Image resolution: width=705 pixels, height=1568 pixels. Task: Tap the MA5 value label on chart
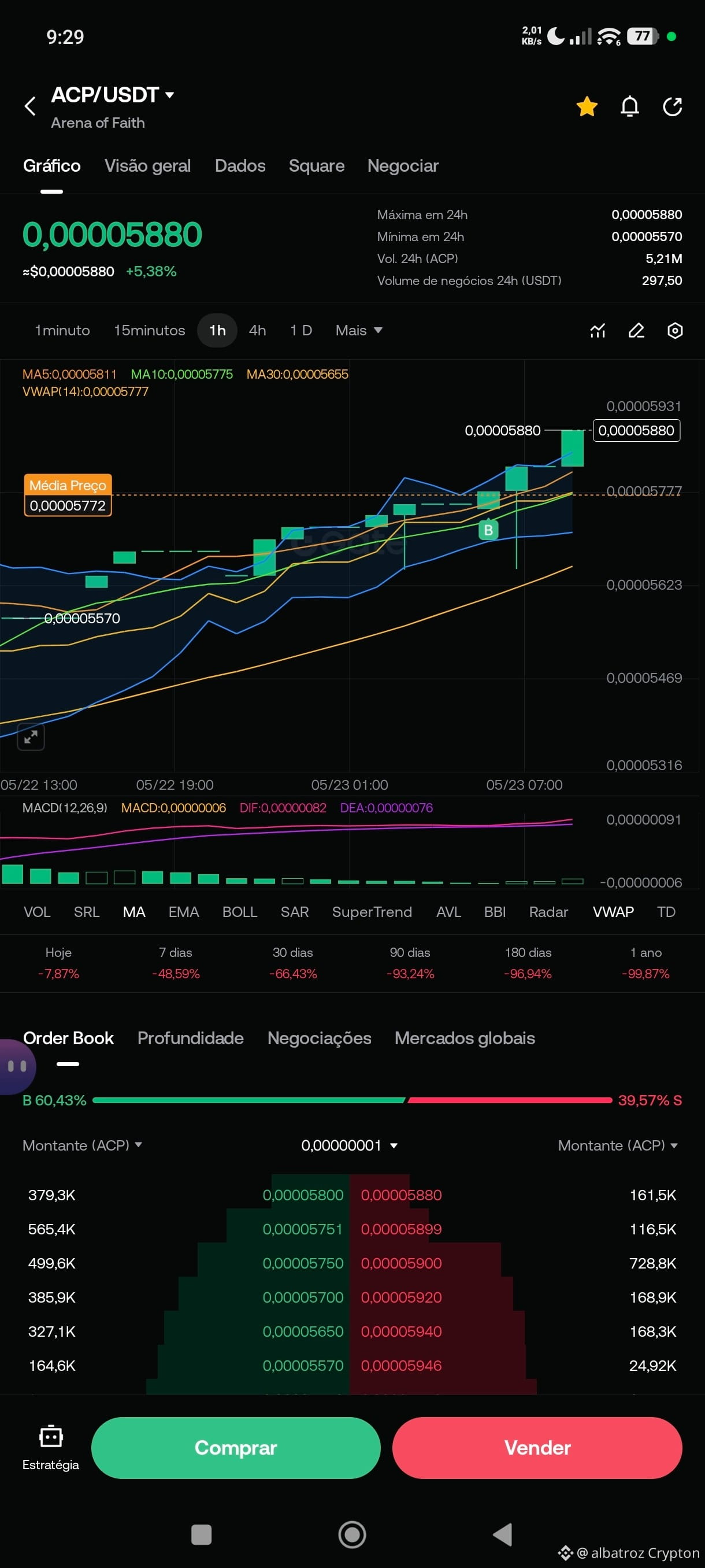(69, 374)
